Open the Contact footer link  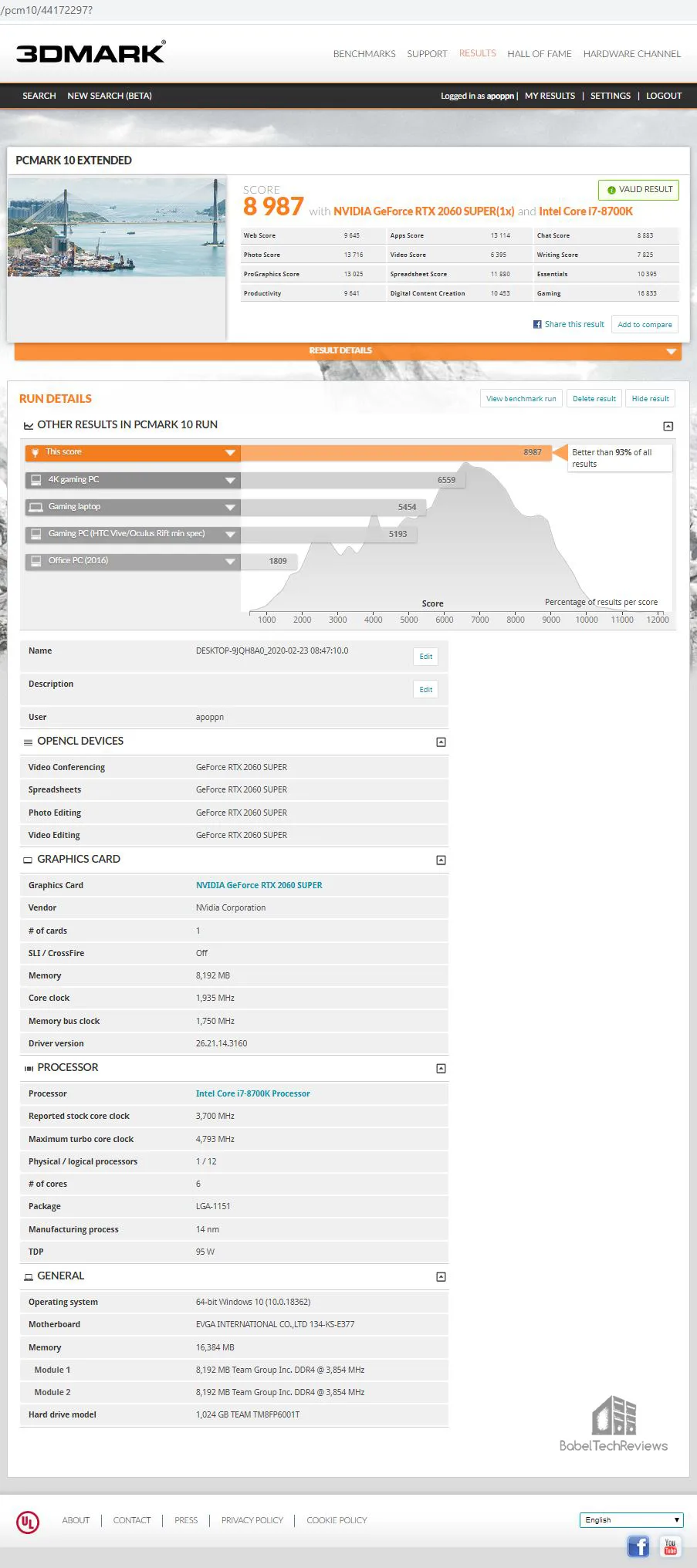pos(132,1520)
